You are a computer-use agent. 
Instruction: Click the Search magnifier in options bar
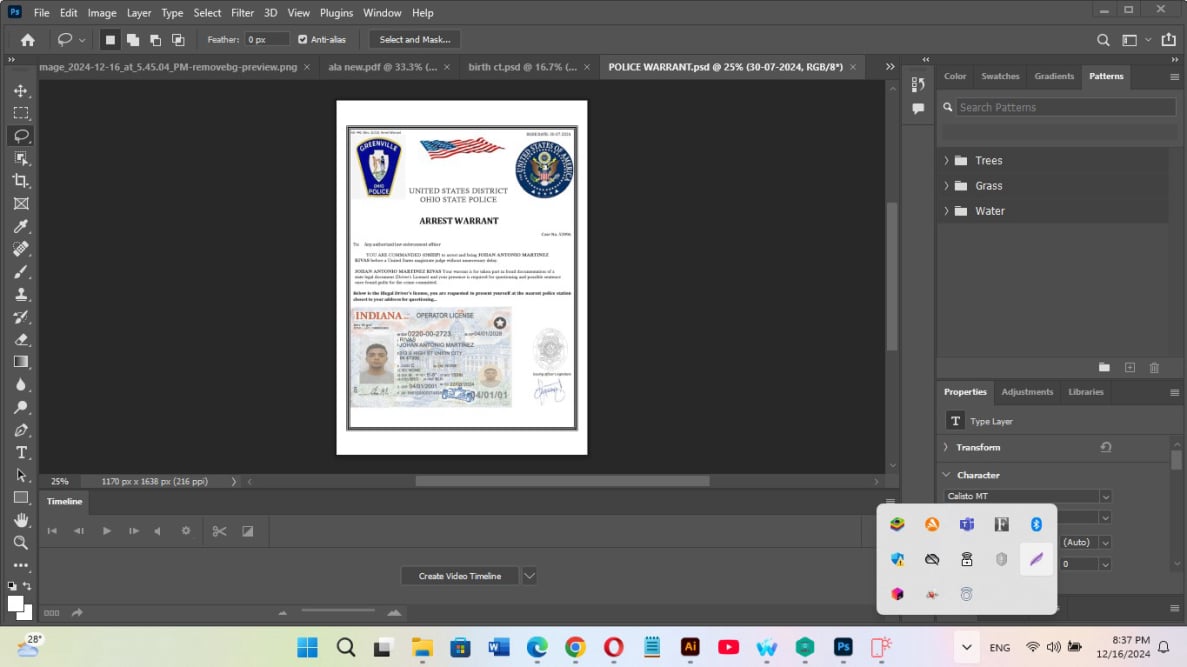pos(1103,39)
